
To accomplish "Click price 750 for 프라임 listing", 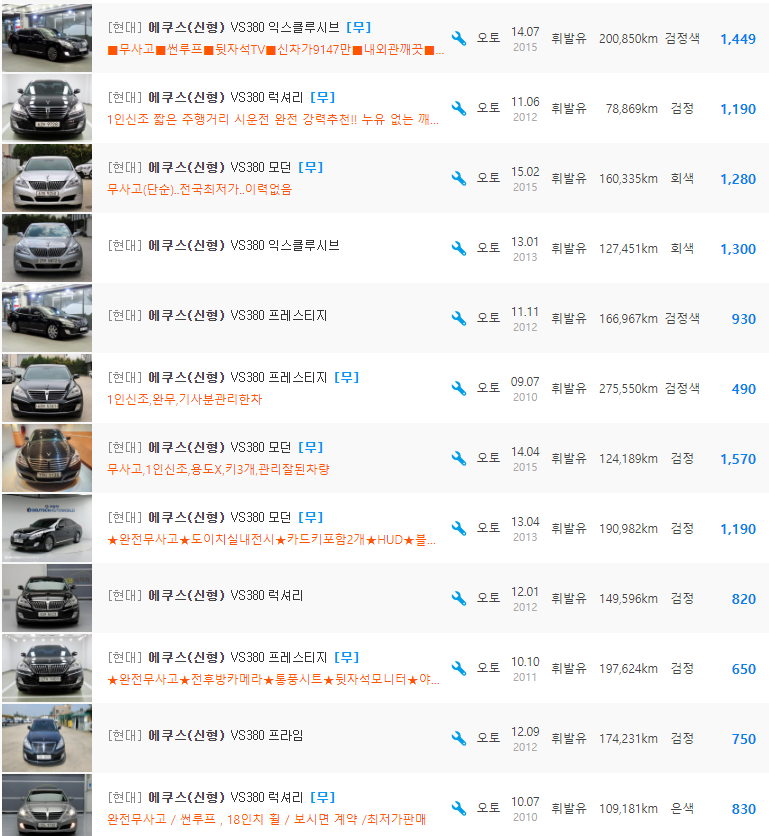I will point(744,739).
